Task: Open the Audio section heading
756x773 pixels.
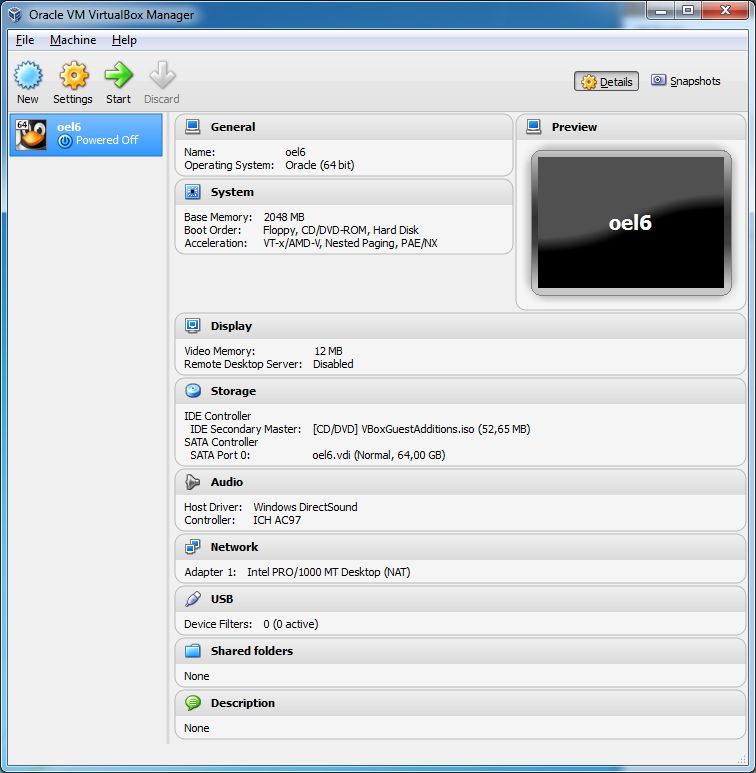Action: (227, 482)
